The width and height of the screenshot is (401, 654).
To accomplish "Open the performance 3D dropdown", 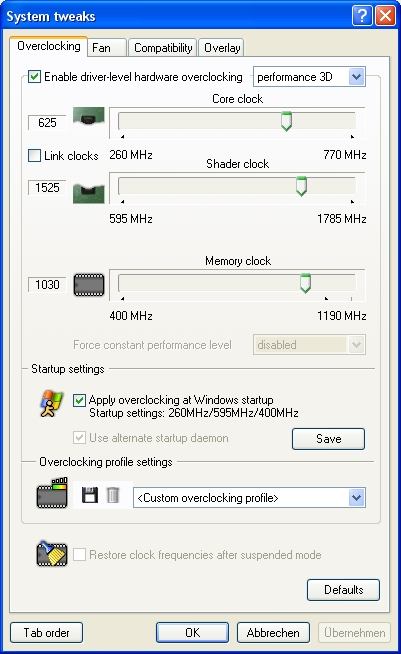I will pyautogui.click(x=309, y=77).
